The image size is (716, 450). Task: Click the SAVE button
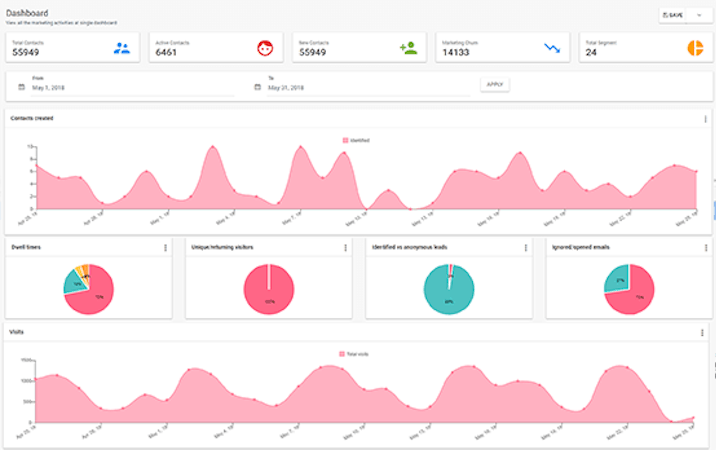(x=673, y=15)
